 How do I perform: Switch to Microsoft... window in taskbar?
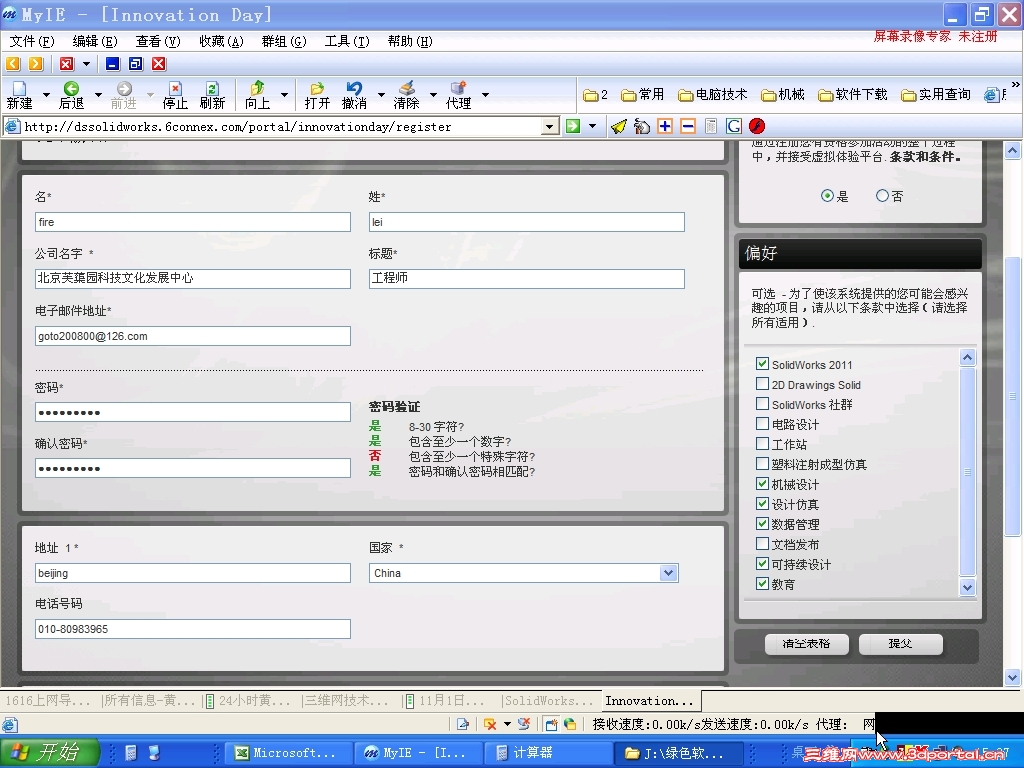tap(287, 753)
